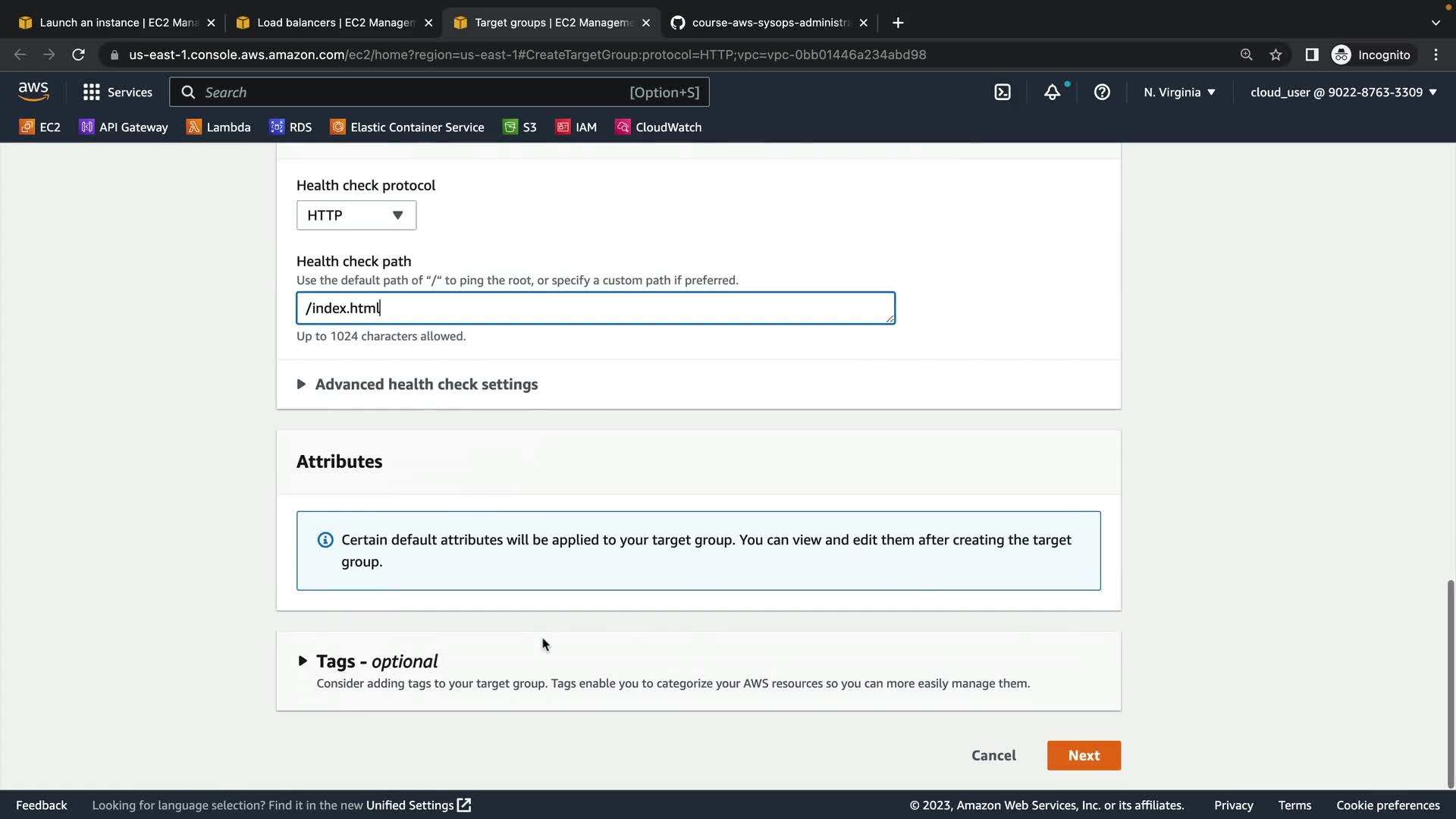Open the Lambda shortcut in favorites bar
Image resolution: width=1456 pixels, height=819 pixels.
point(218,127)
